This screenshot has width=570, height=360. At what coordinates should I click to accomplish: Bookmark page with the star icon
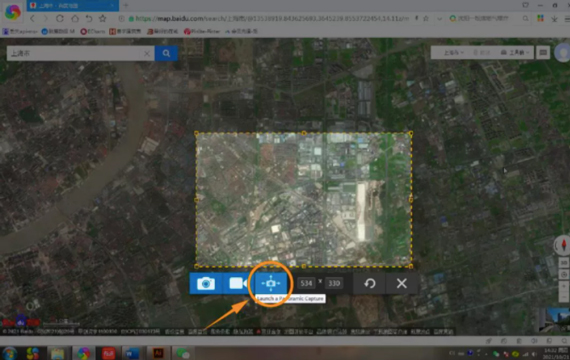point(426,18)
